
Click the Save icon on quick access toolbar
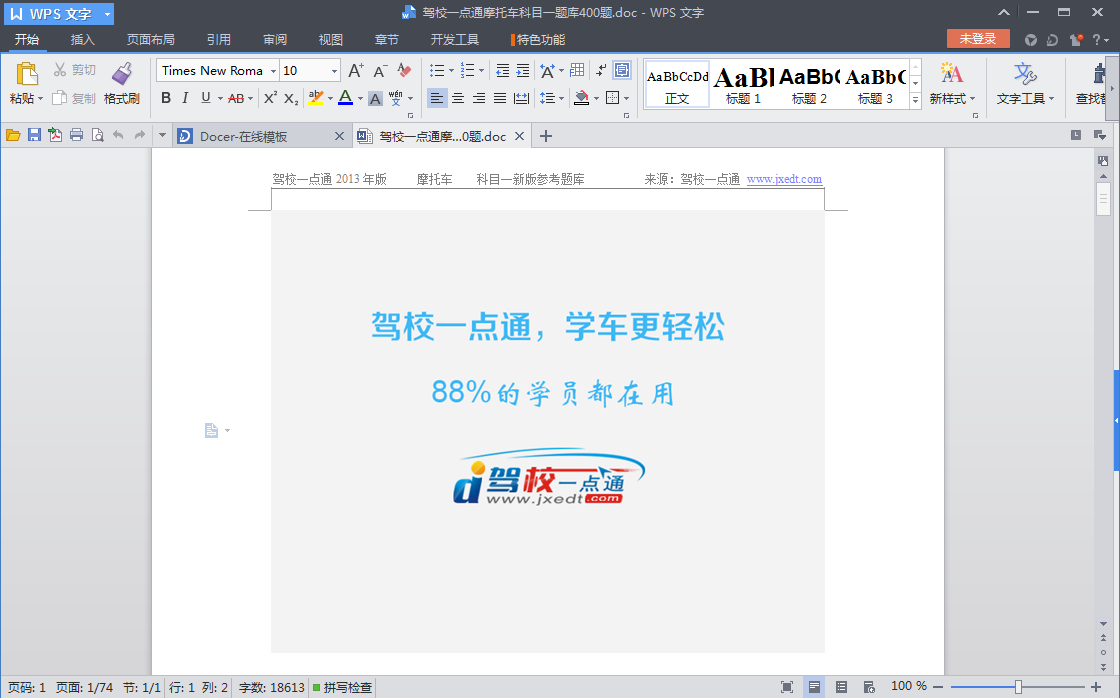(x=34, y=135)
